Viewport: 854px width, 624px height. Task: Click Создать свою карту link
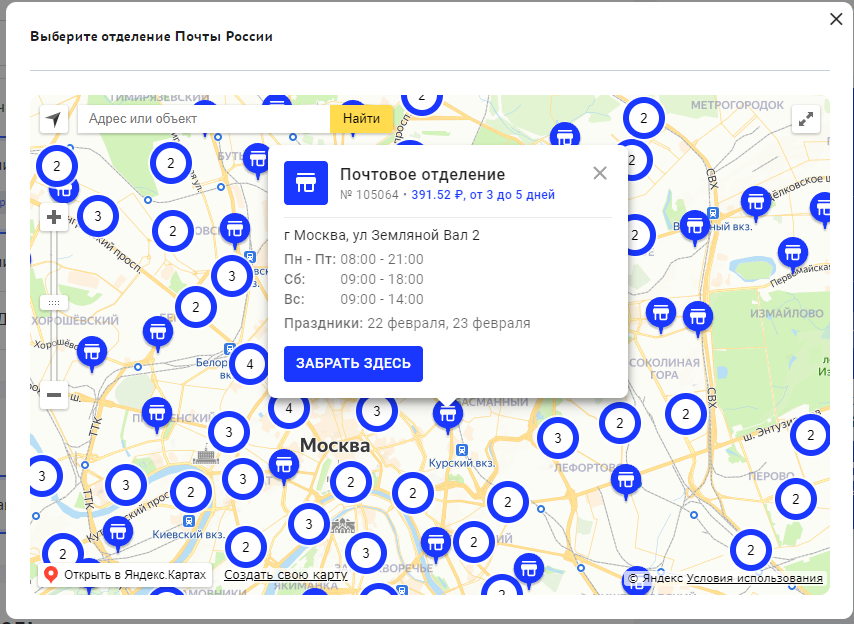(285, 575)
